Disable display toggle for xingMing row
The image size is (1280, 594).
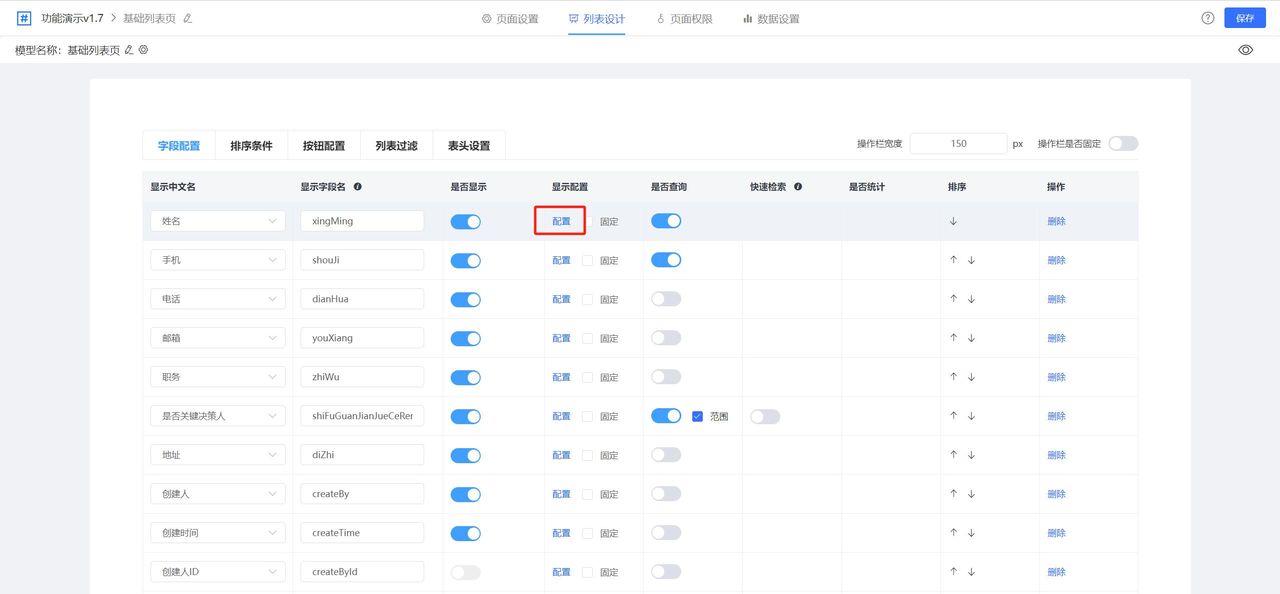pyautogui.click(x=465, y=220)
